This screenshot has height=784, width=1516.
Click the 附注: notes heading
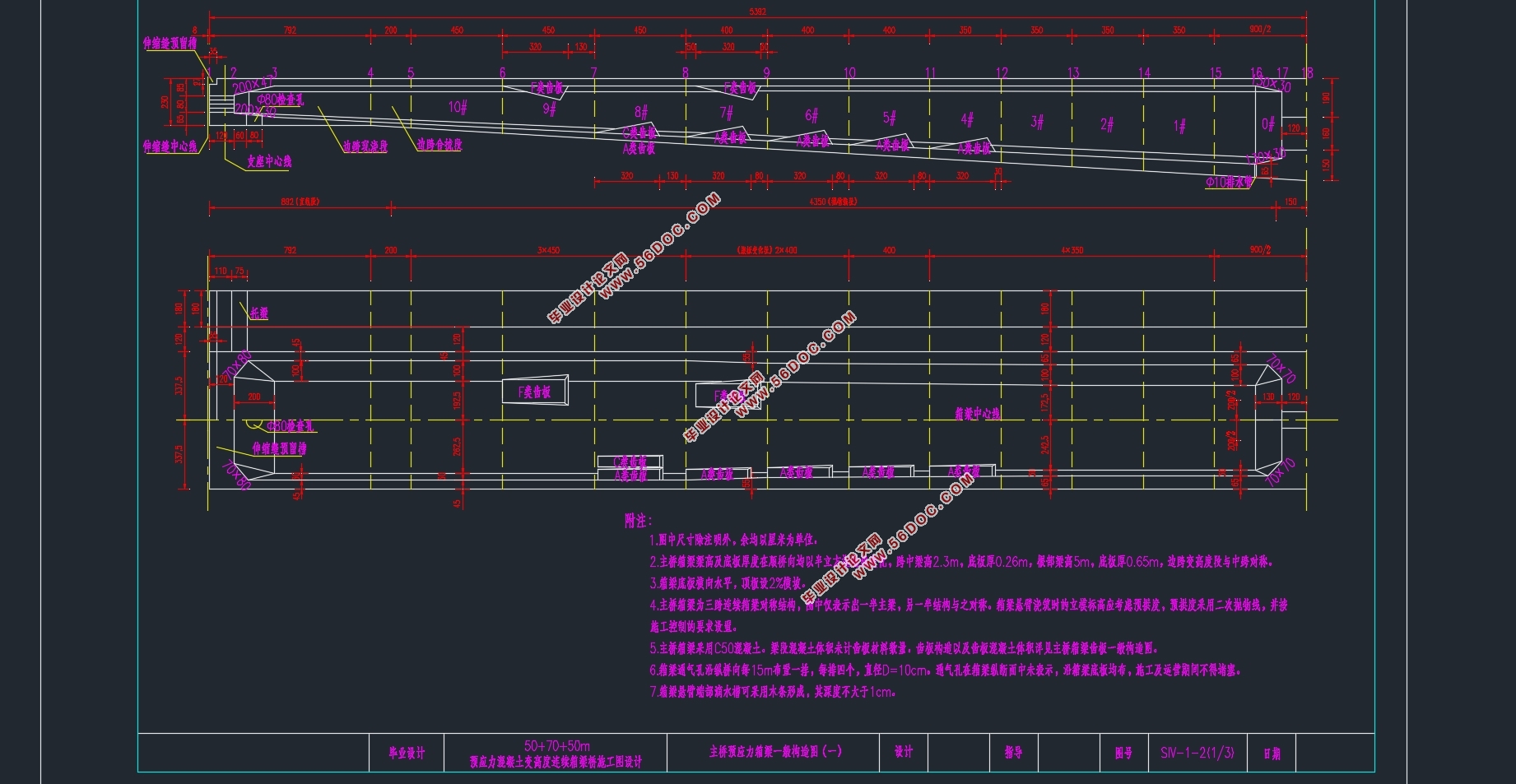point(638,521)
